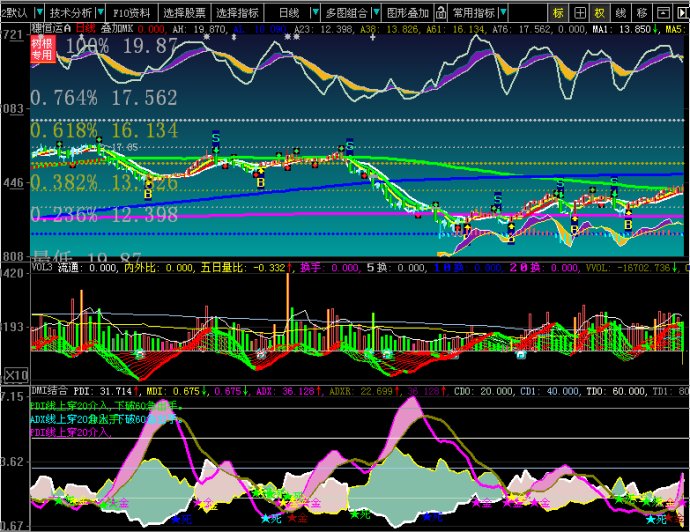
Task: Open the 日线 period dropdown arrow
Action: coord(315,13)
